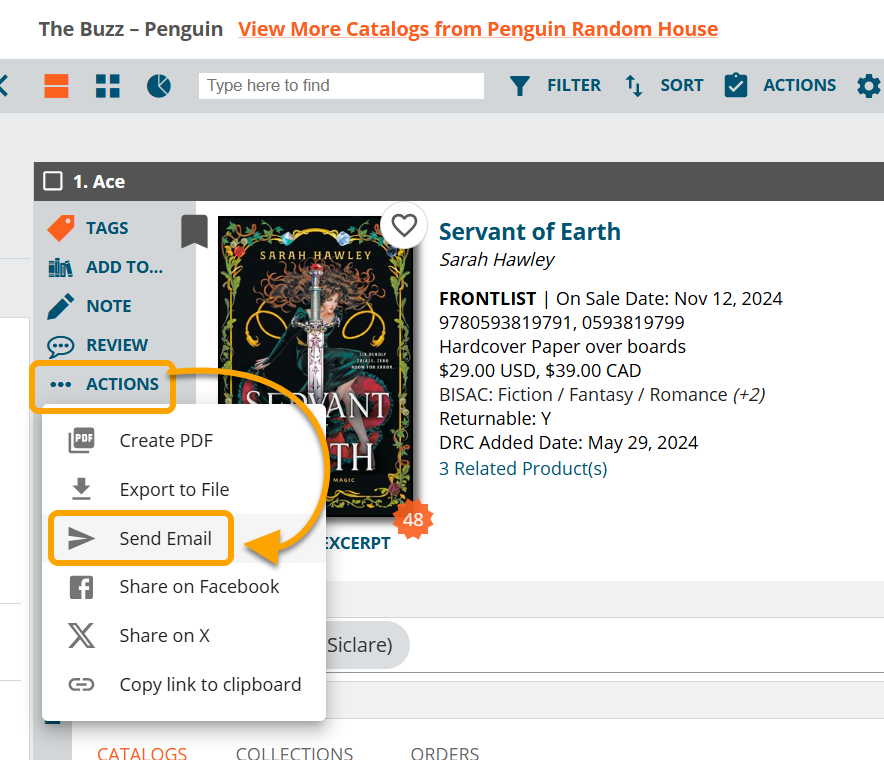The width and height of the screenshot is (884, 760).
Task: Check the 1. Ace selection checkbox
Action: tap(53, 182)
